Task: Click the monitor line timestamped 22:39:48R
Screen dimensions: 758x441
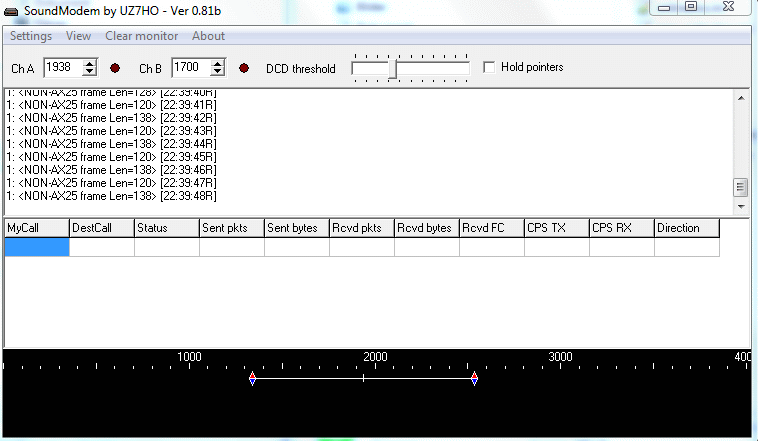Action: tap(111, 196)
